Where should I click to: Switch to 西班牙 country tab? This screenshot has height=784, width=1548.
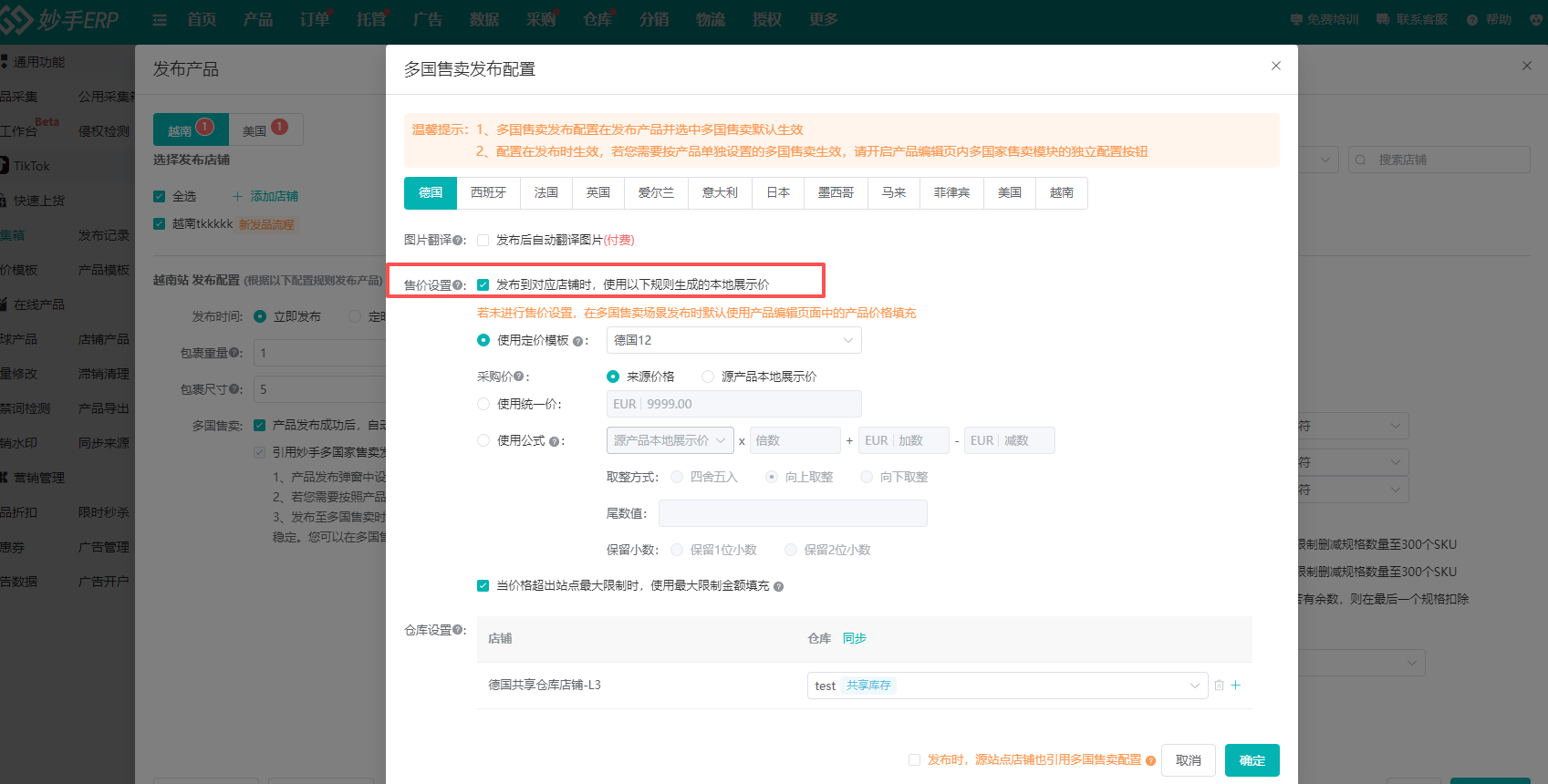pos(488,193)
